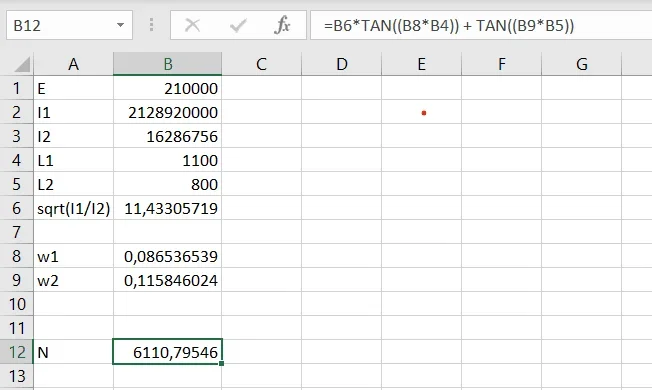This screenshot has width=652, height=390.
Task: Click cell with value 800
Action: click(x=168, y=184)
